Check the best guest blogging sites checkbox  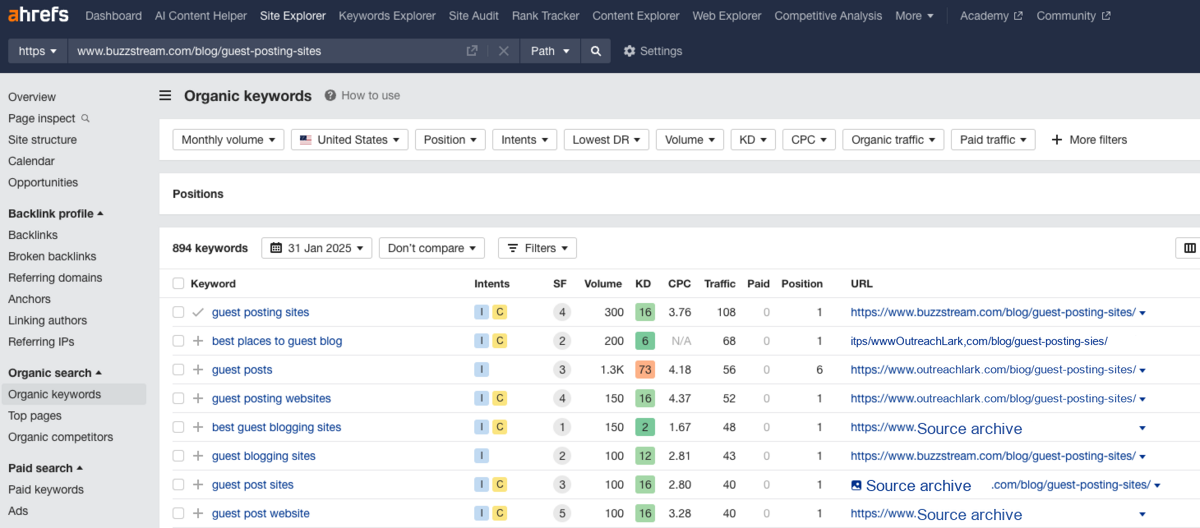(178, 427)
